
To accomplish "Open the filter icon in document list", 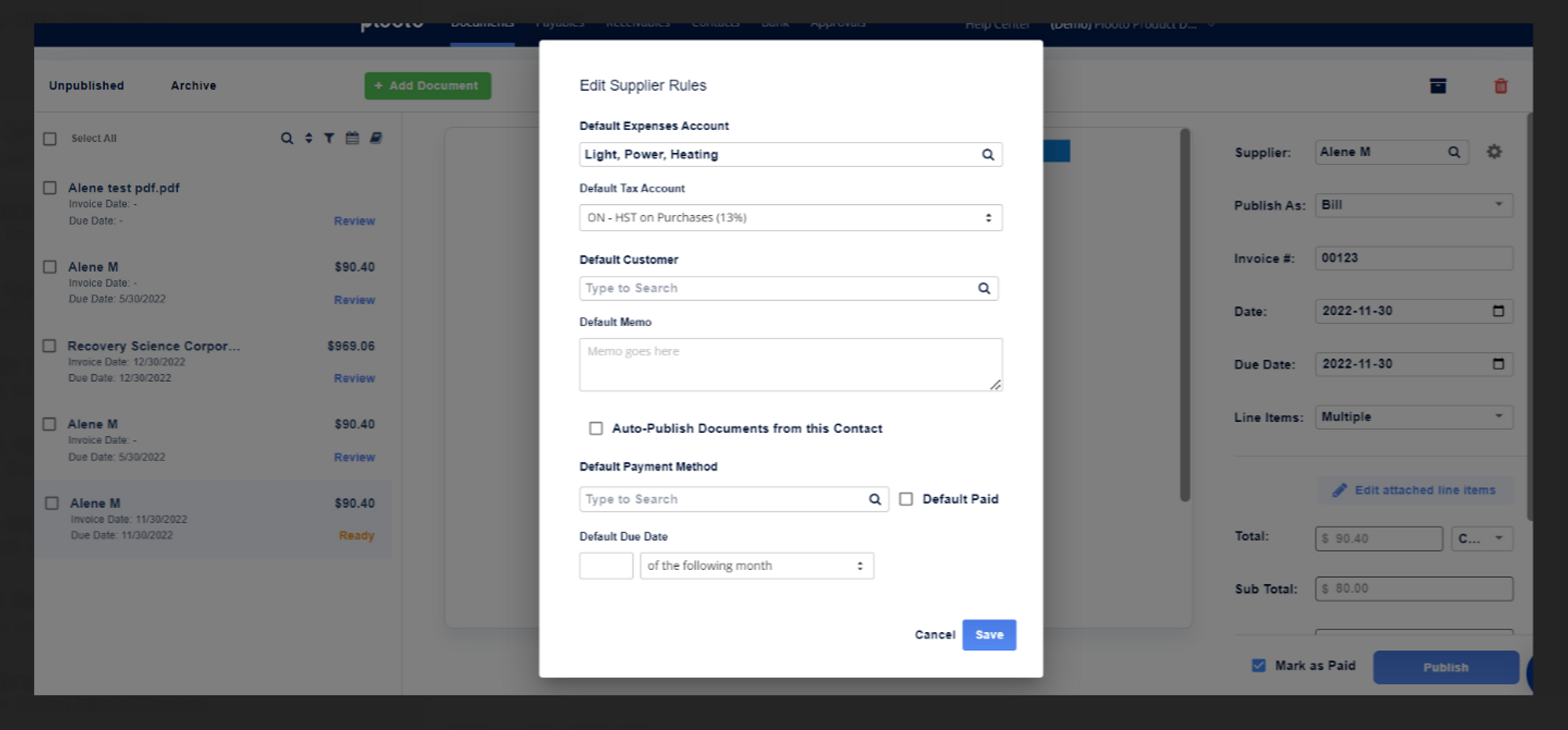I will 329,139.
